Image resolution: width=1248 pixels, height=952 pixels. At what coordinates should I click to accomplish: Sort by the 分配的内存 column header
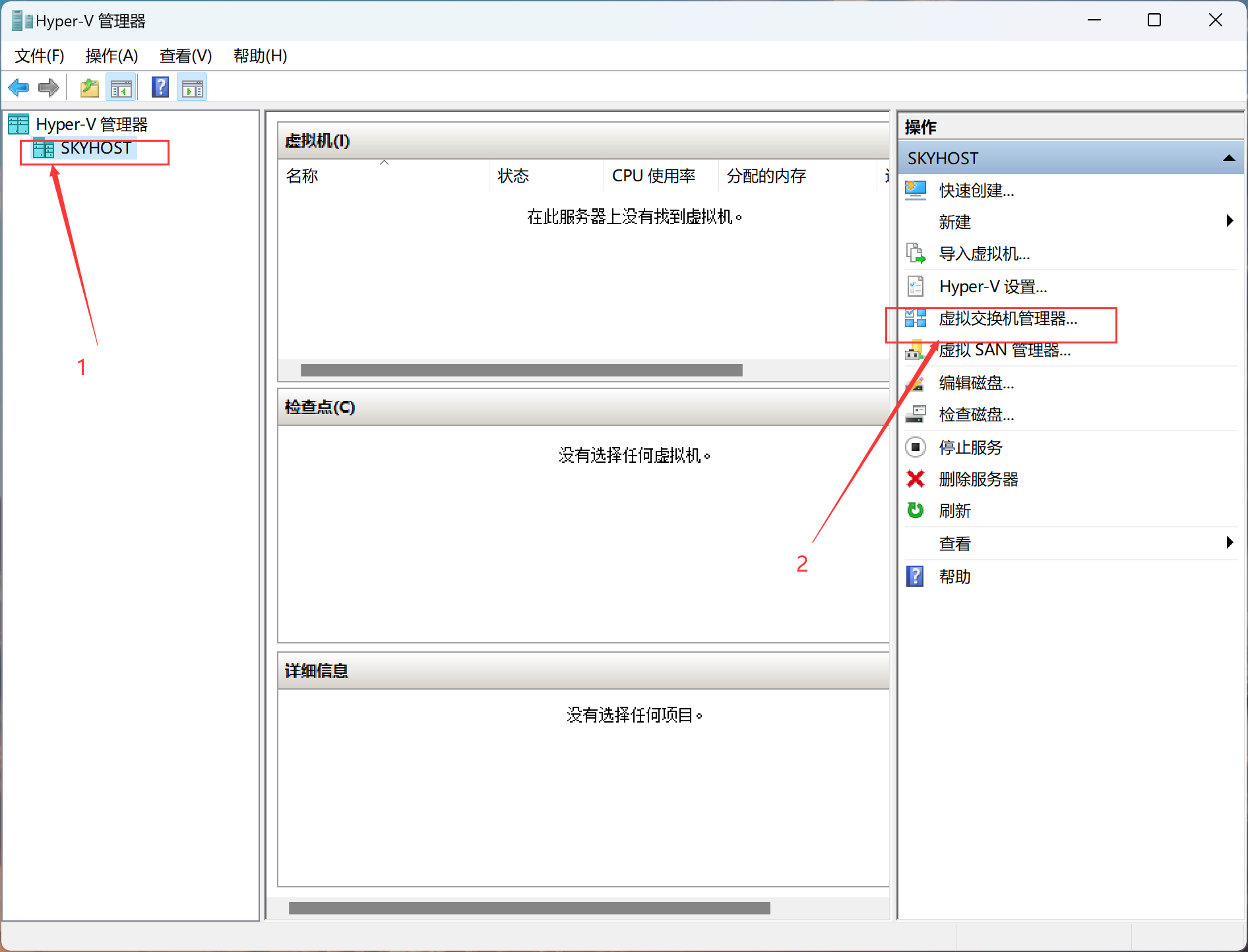click(x=797, y=176)
